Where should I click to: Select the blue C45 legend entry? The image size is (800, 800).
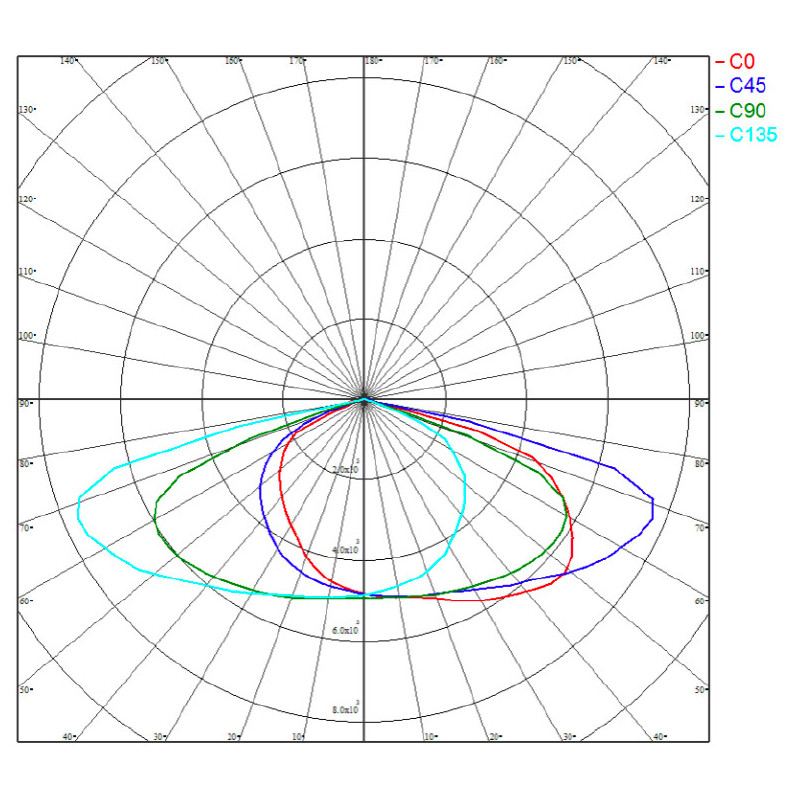(741, 86)
